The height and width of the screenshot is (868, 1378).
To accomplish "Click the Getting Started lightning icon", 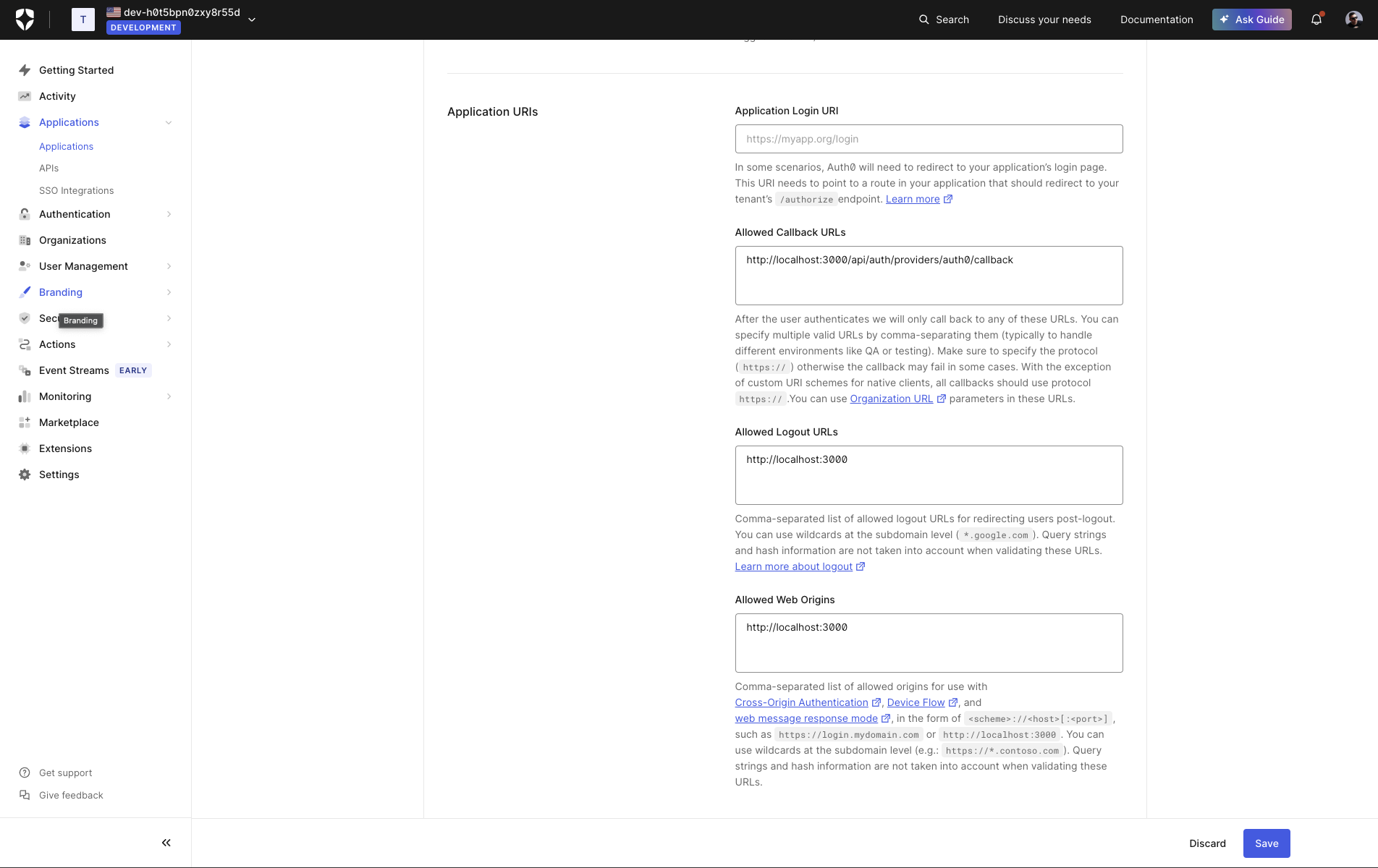I will 25,70.
